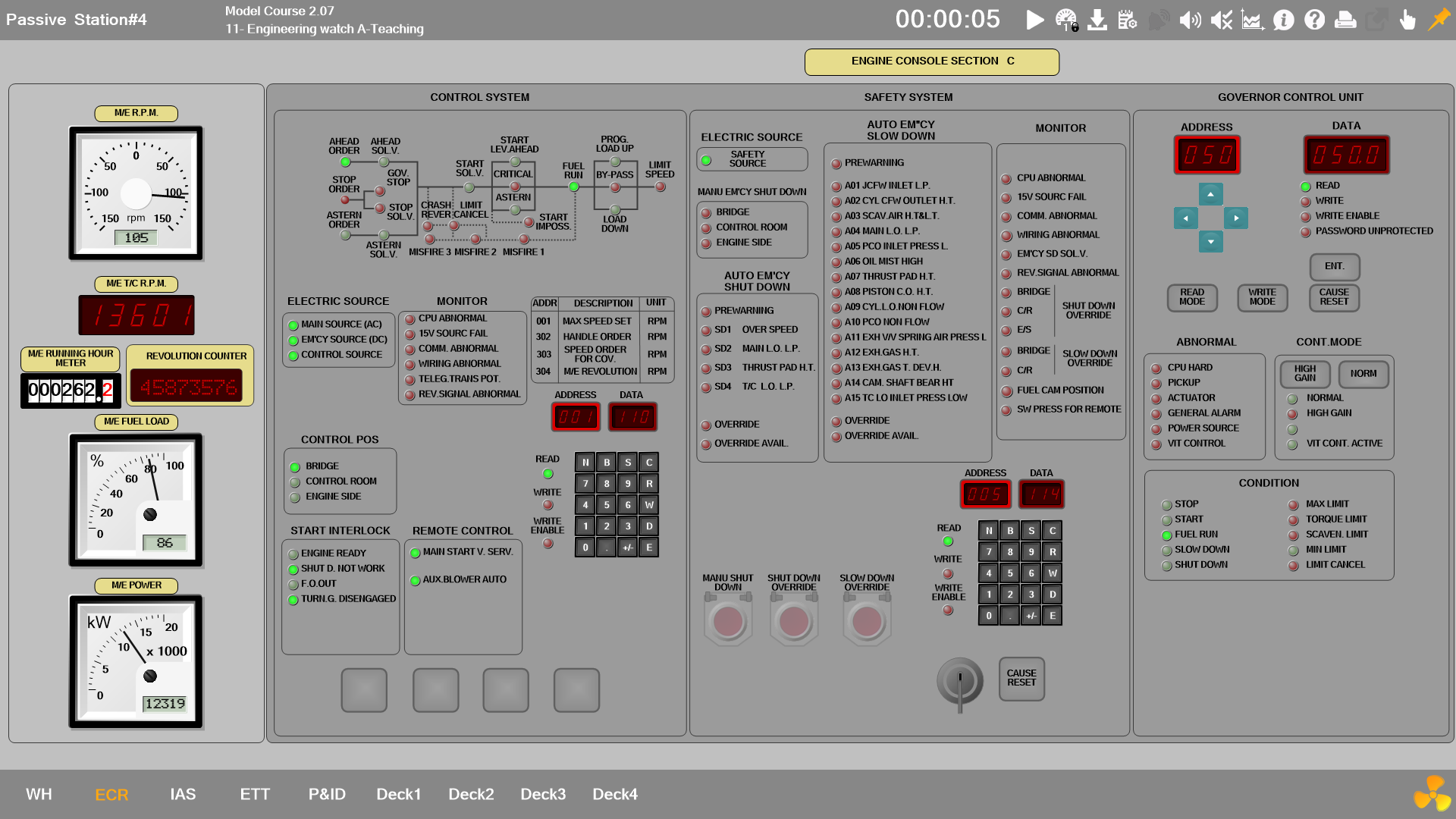The width and height of the screenshot is (1456, 819).
Task: Open the trend chart icon
Action: (1252, 20)
